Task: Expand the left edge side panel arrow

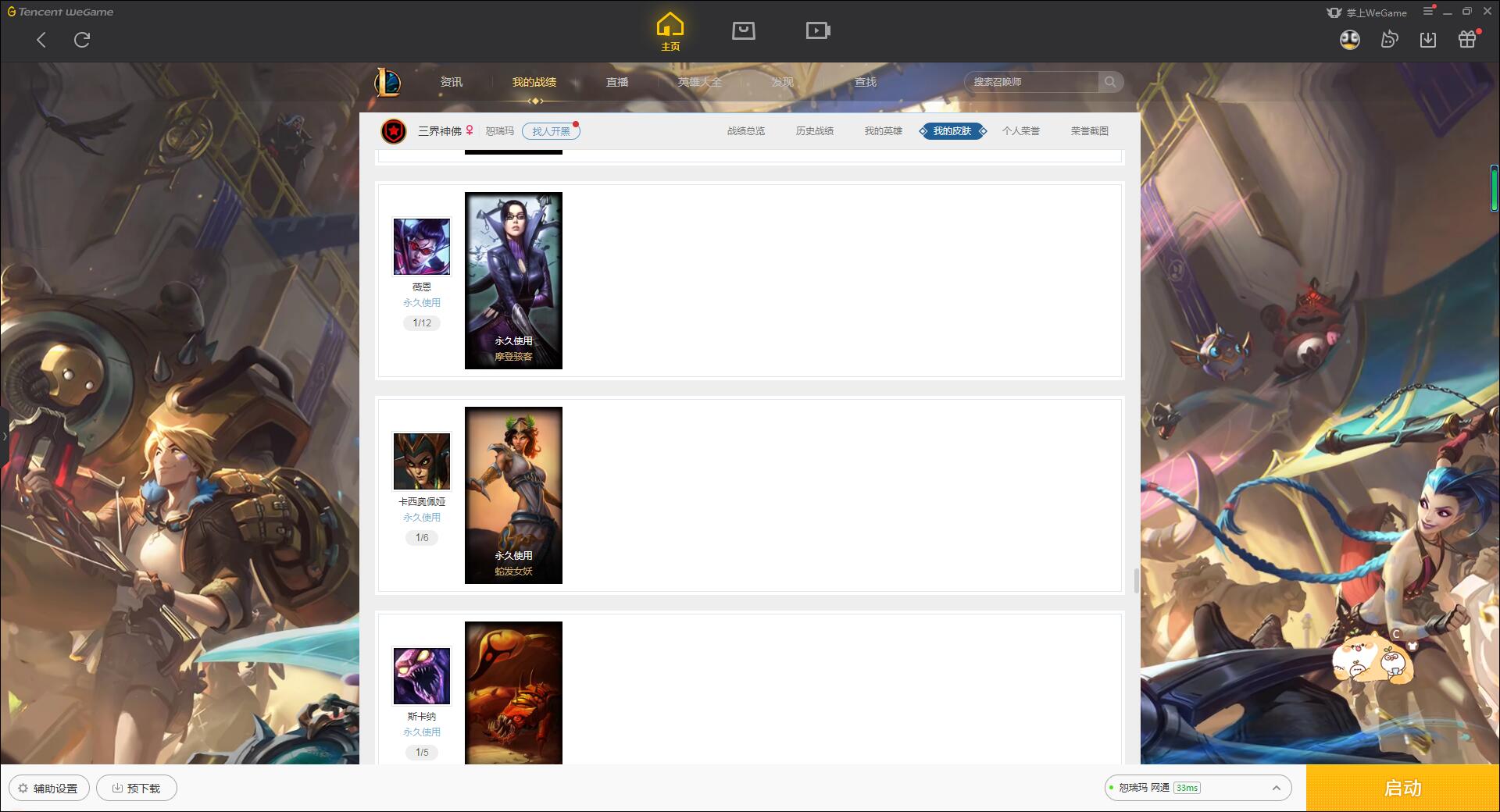Action: tap(4, 436)
